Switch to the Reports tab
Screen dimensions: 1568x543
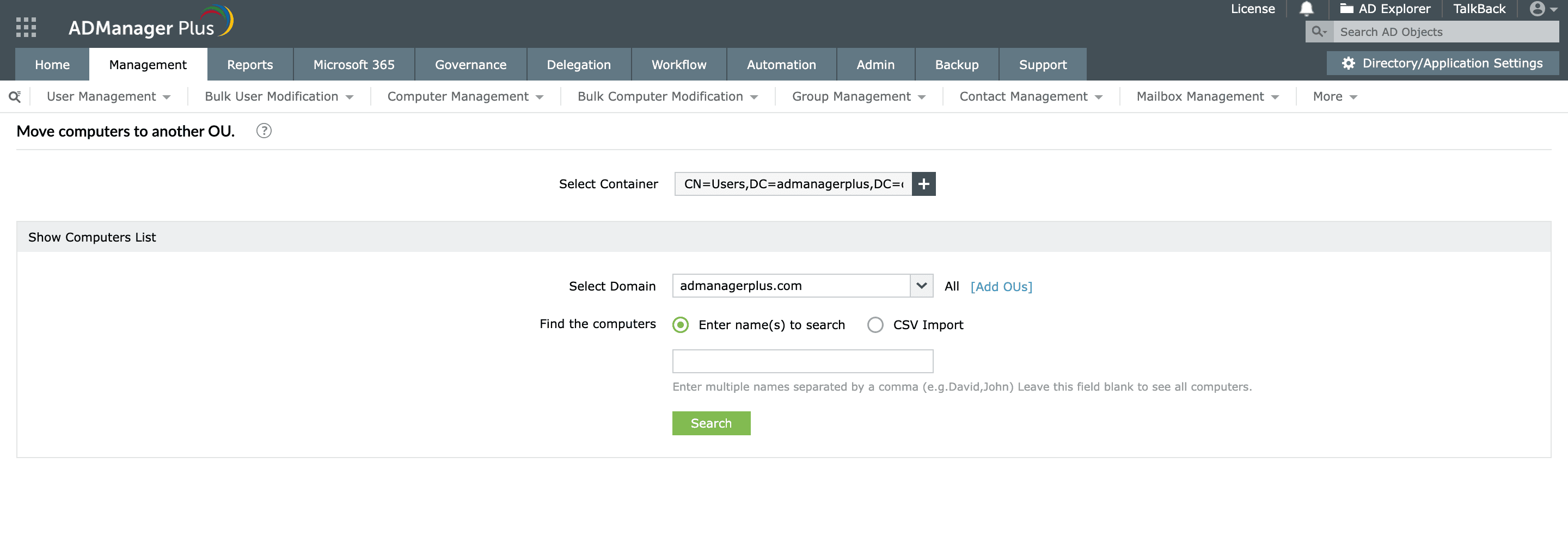pyautogui.click(x=250, y=64)
